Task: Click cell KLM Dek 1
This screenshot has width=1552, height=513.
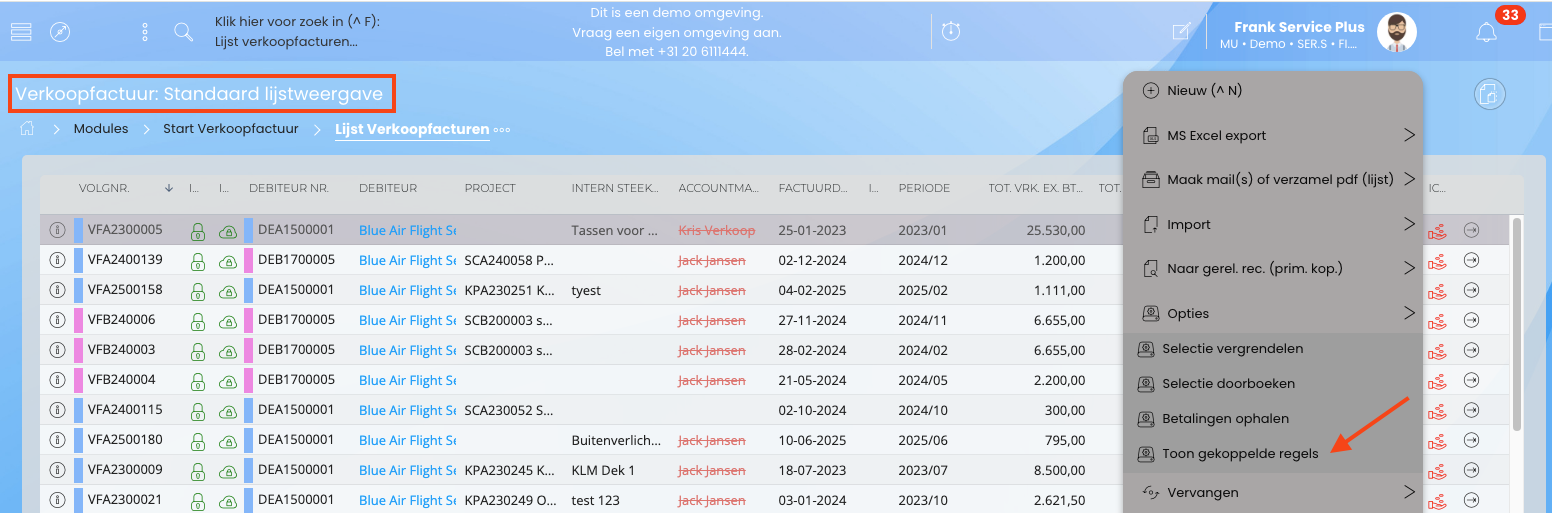Action: click(603, 470)
